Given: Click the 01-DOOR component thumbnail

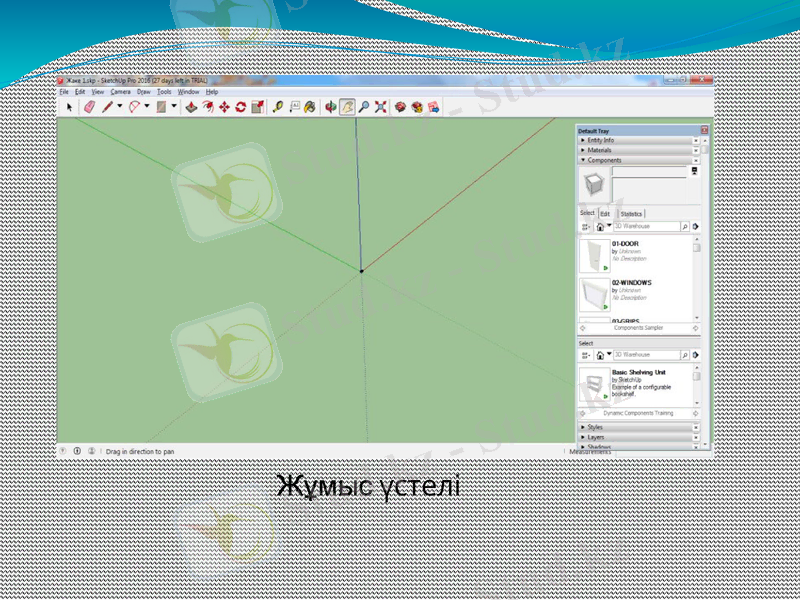Looking at the screenshot, I should pyautogui.click(x=594, y=255).
